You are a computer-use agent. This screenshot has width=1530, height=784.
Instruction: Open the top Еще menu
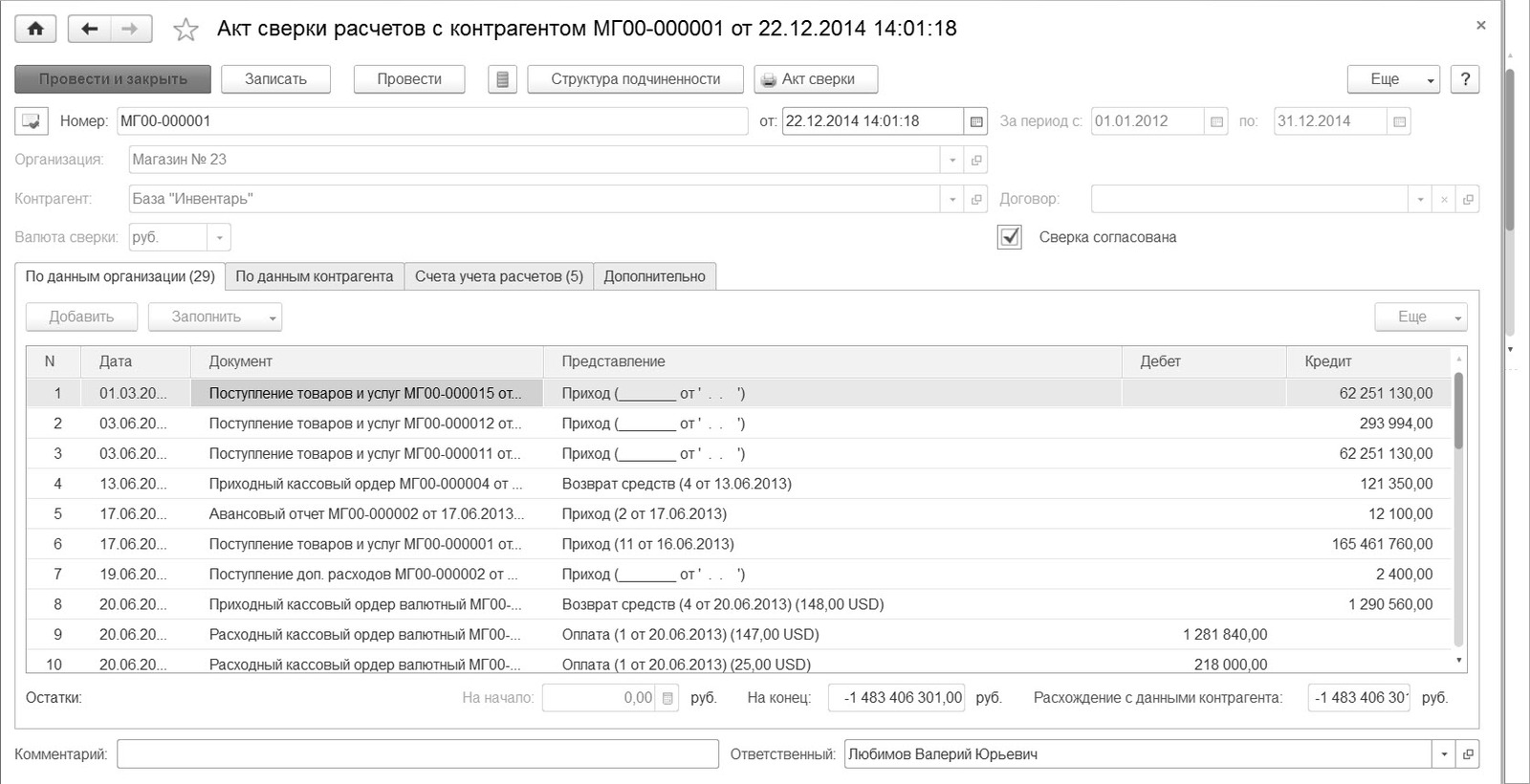[x=1392, y=79]
